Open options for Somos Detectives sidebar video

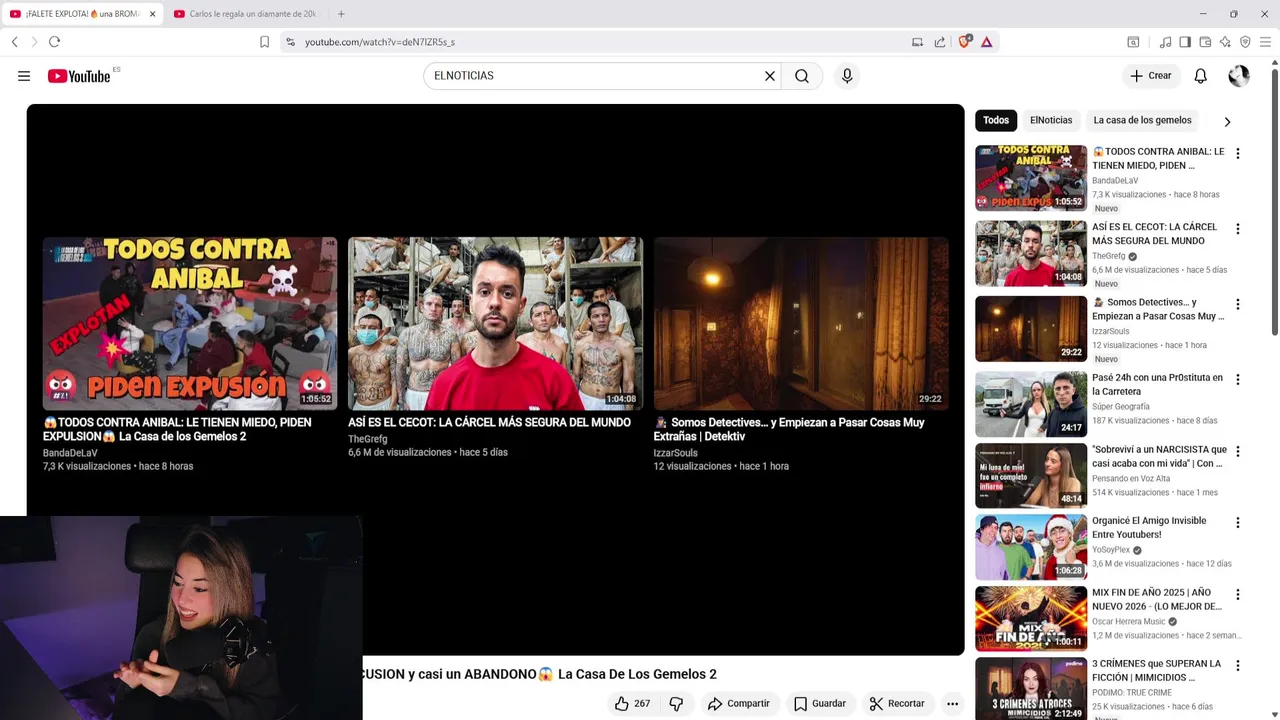coord(1238,304)
